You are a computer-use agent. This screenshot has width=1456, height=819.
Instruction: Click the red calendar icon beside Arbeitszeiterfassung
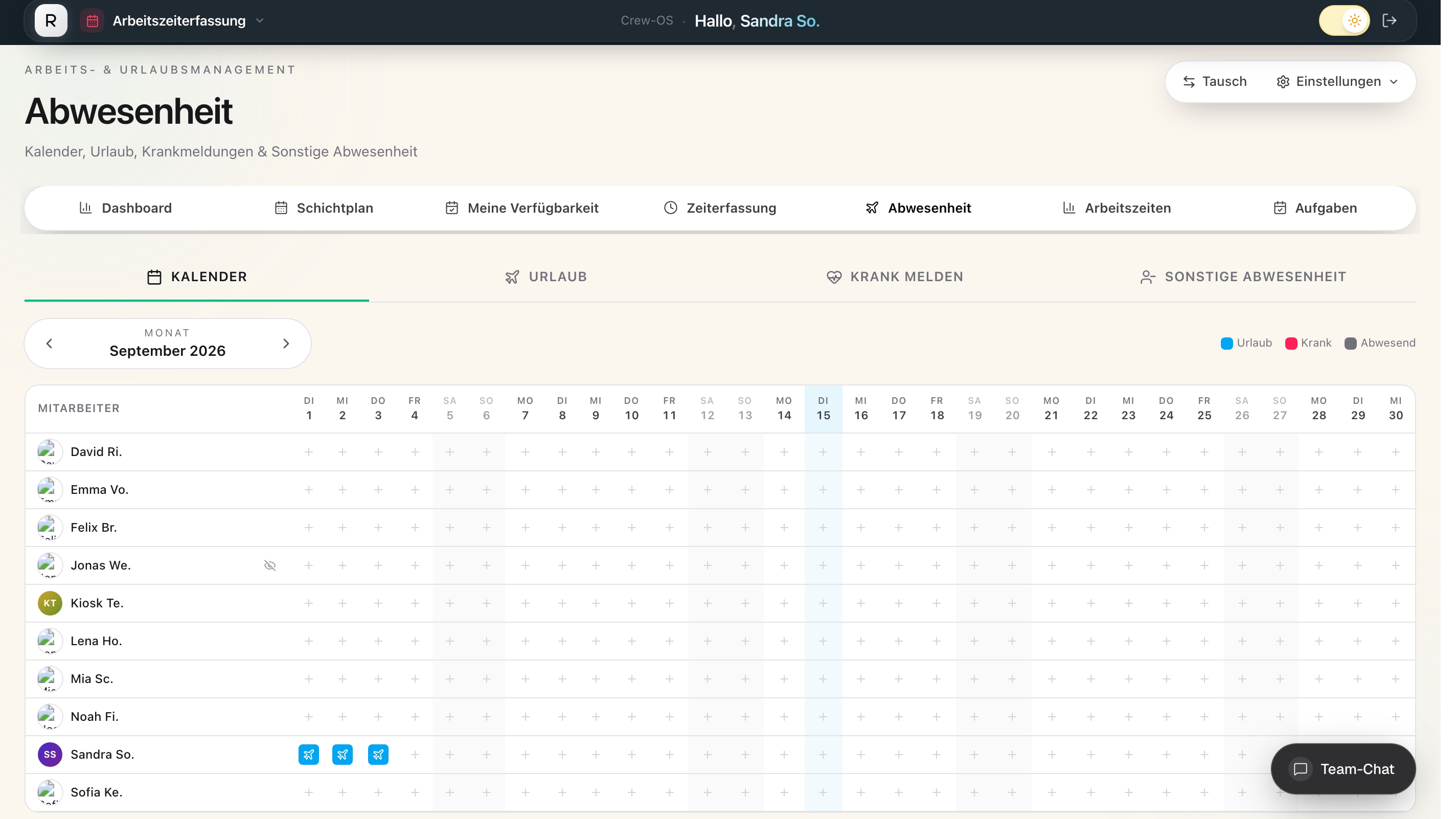click(x=93, y=21)
